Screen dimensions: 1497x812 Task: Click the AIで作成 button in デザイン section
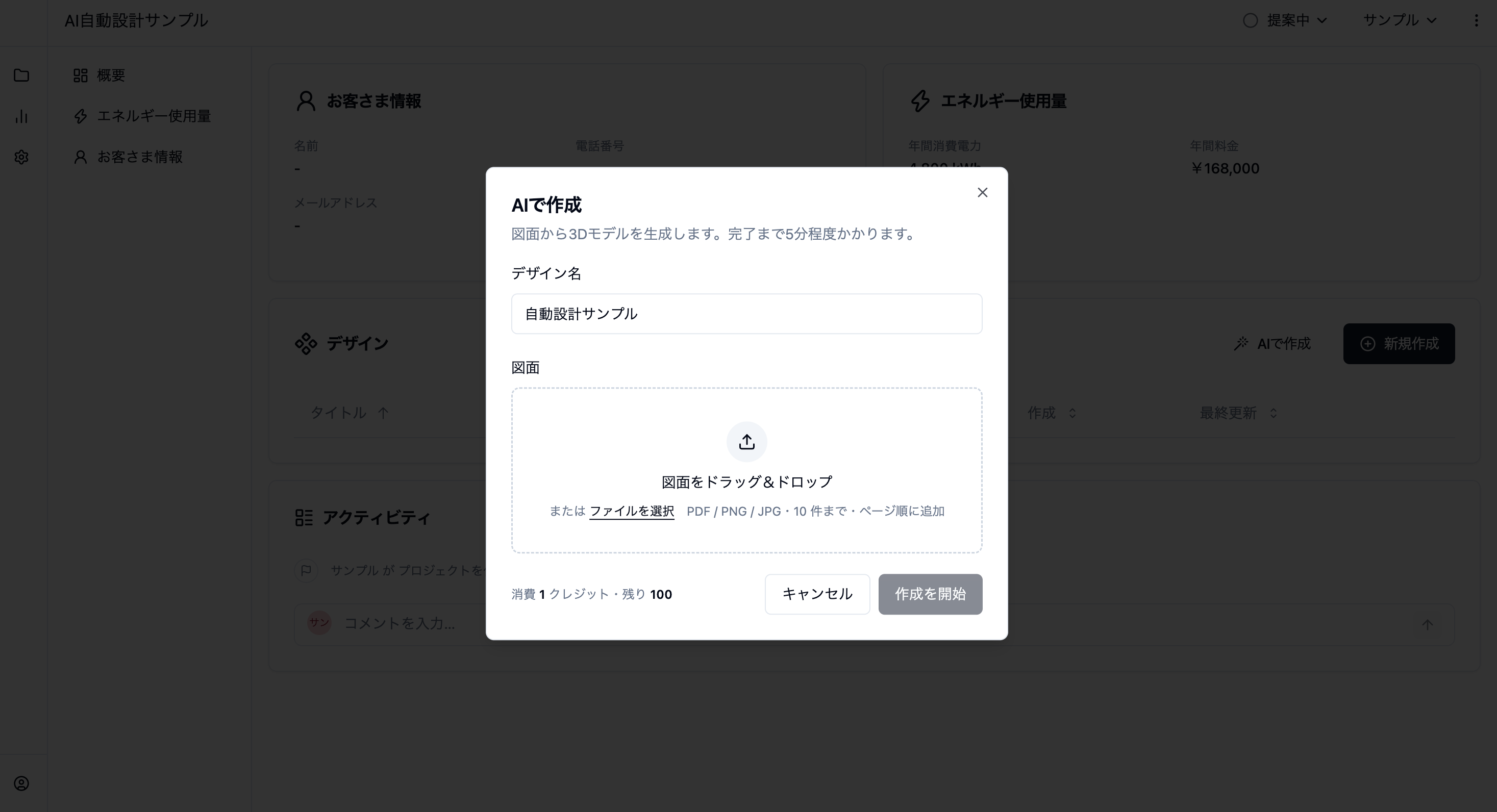coord(1272,344)
